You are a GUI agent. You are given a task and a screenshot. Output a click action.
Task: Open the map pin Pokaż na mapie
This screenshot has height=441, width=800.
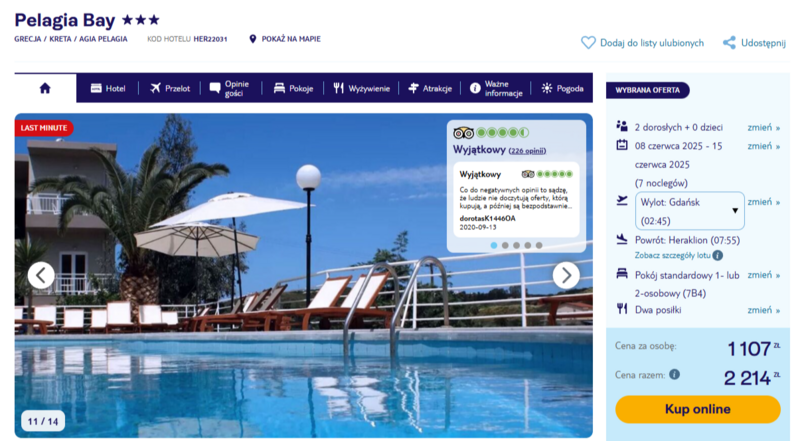pyautogui.click(x=253, y=39)
